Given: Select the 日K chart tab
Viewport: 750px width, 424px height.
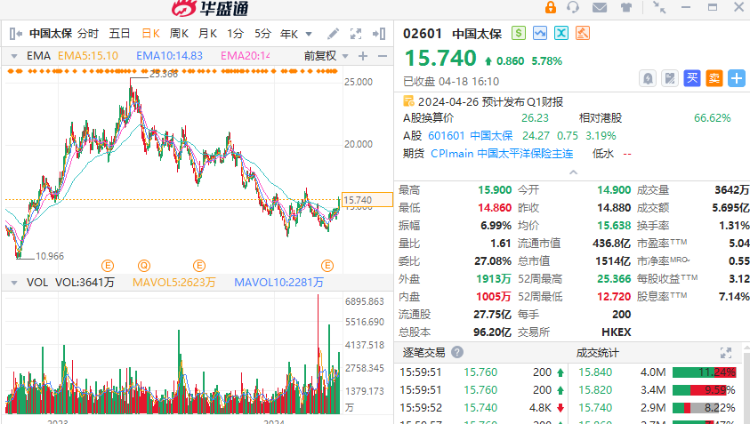Looking at the screenshot, I should click(151, 33).
